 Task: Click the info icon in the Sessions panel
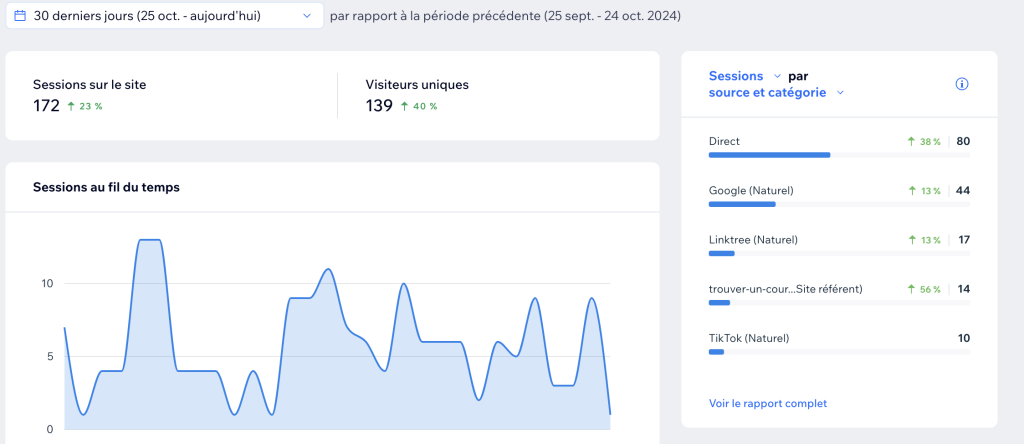pos(962,84)
